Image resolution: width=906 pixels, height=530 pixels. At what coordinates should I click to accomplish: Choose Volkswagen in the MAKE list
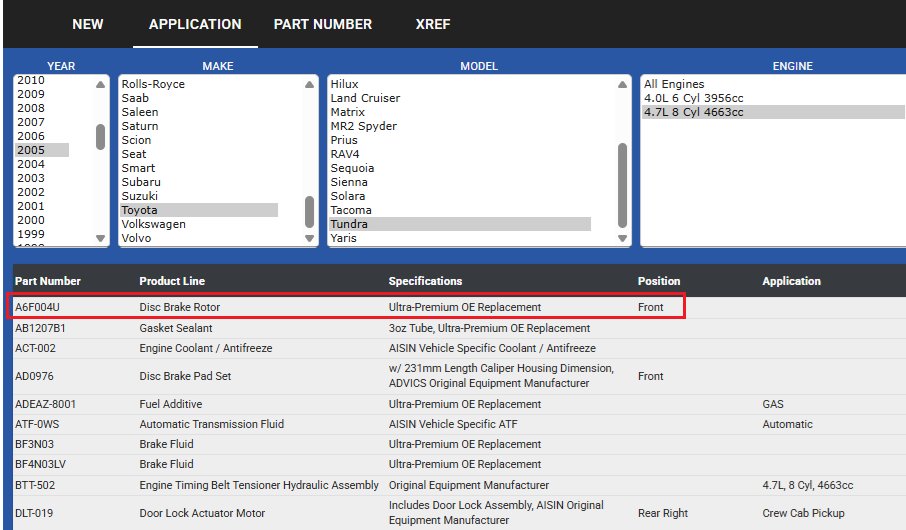[x=154, y=224]
